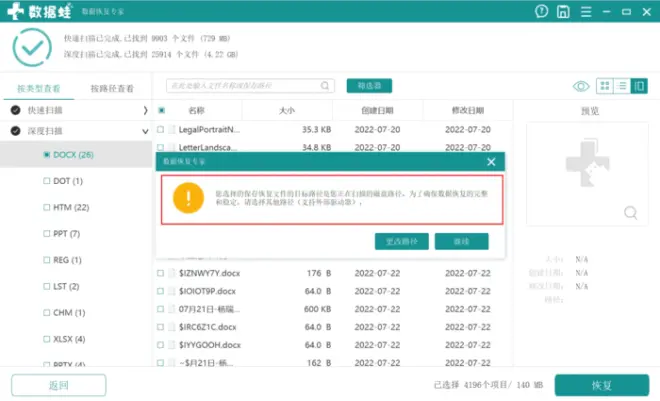Click the search magnifier in search box
Viewport: 660px width, 401px height.
pyautogui.click(x=325, y=85)
